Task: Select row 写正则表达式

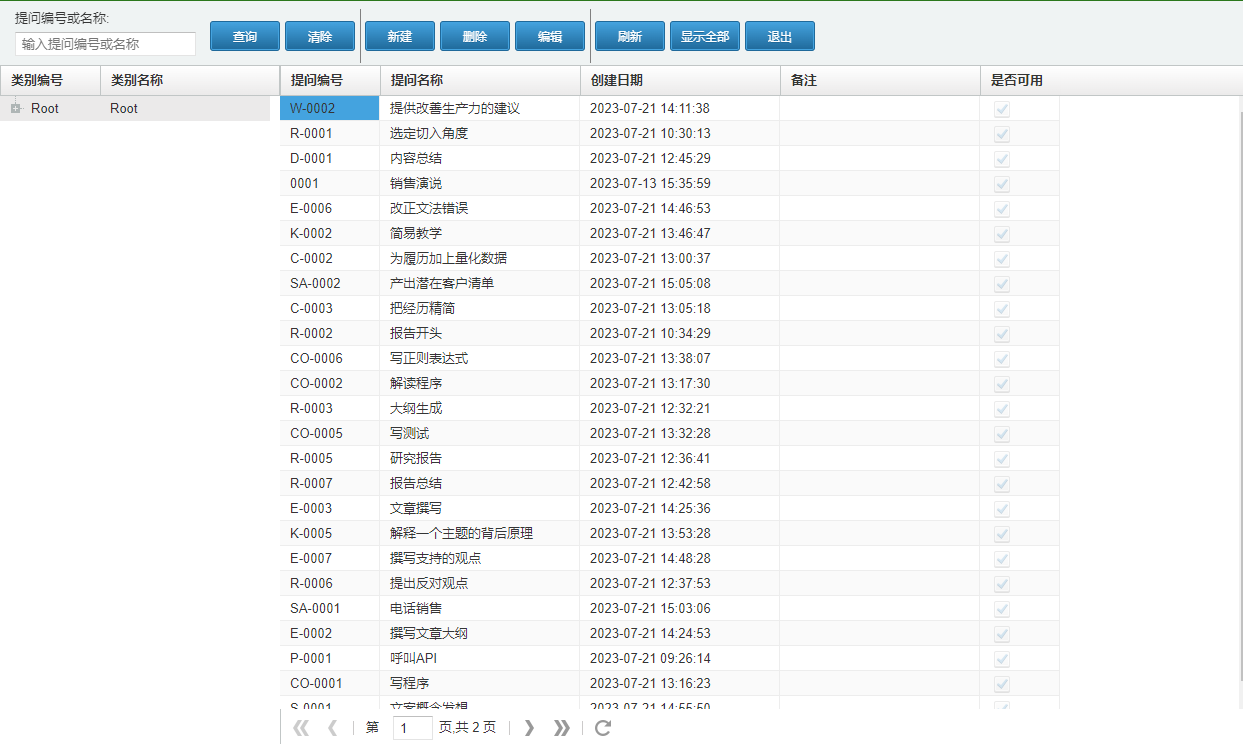Action: [670, 358]
